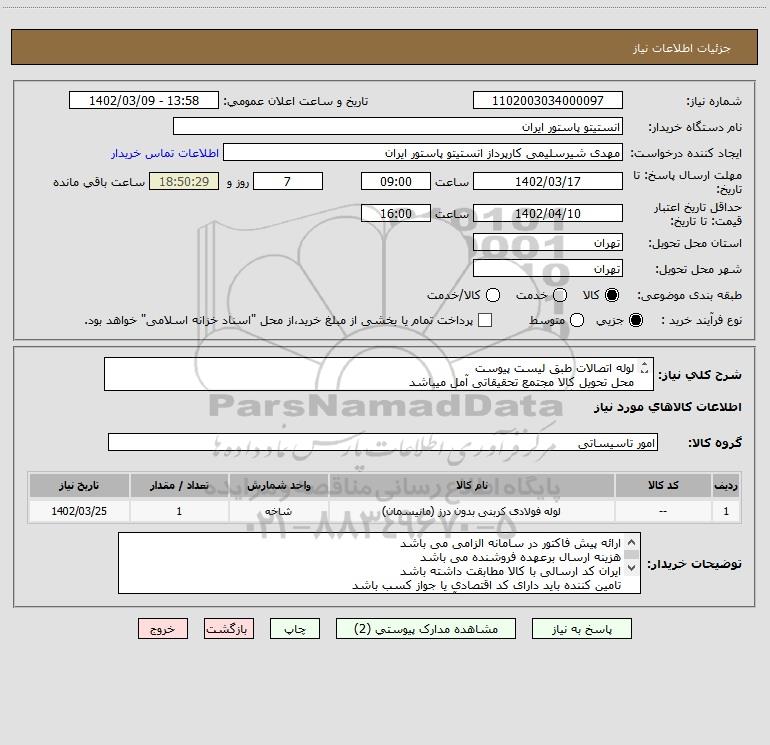
Task: Click the شماره نیاز number field
Action: point(548,100)
